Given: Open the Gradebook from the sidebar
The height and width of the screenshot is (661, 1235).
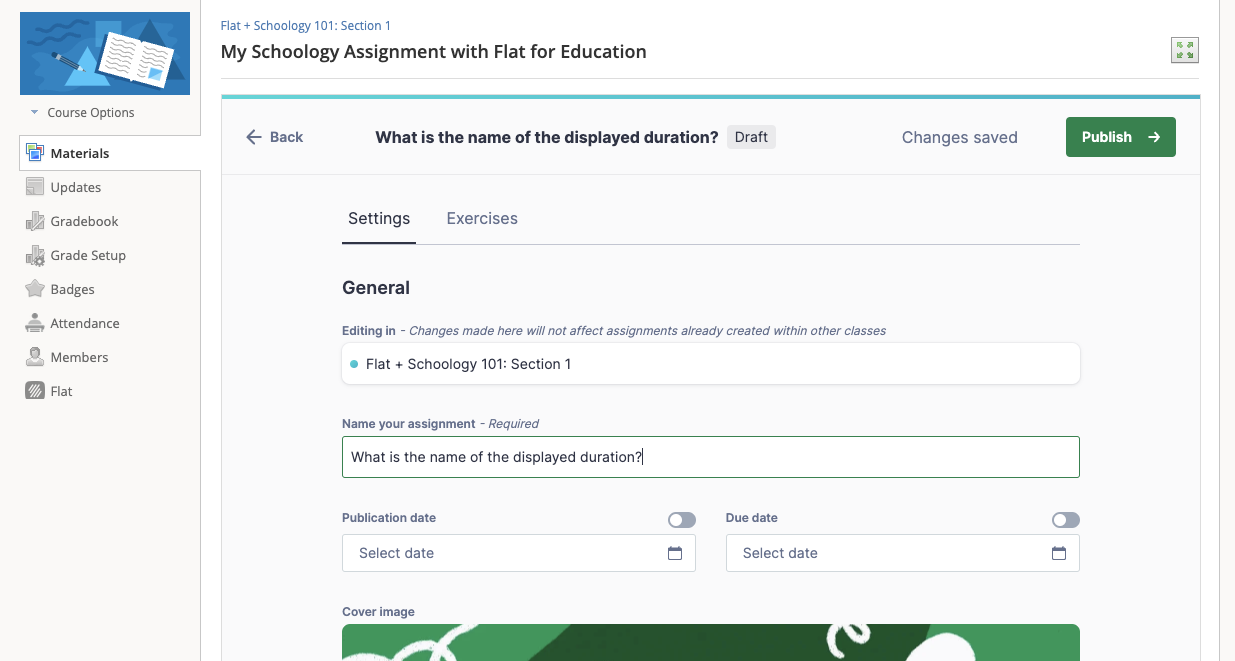Looking at the screenshot, I should (84, 221).
